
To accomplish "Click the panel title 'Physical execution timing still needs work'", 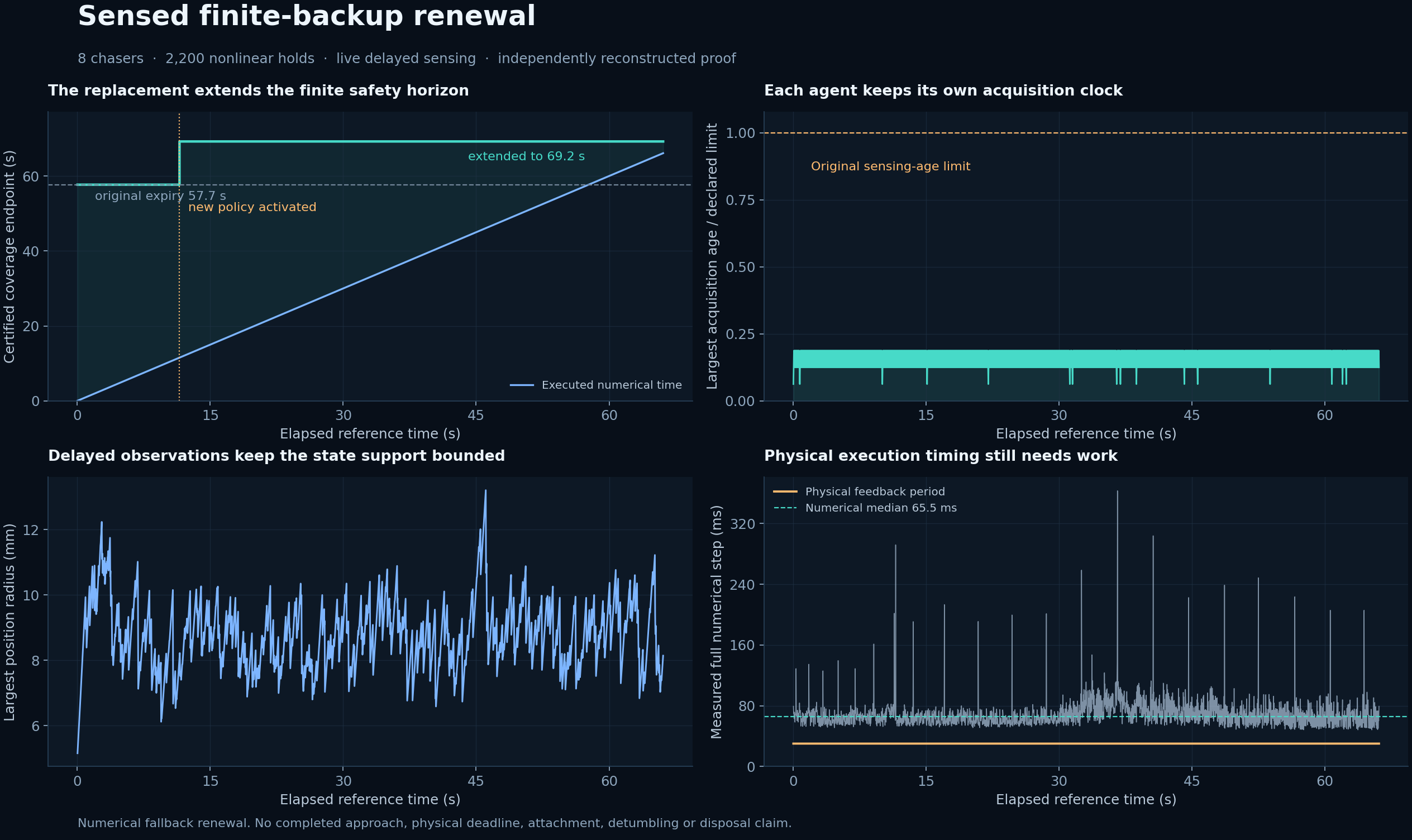I will (x=941, y=456).
